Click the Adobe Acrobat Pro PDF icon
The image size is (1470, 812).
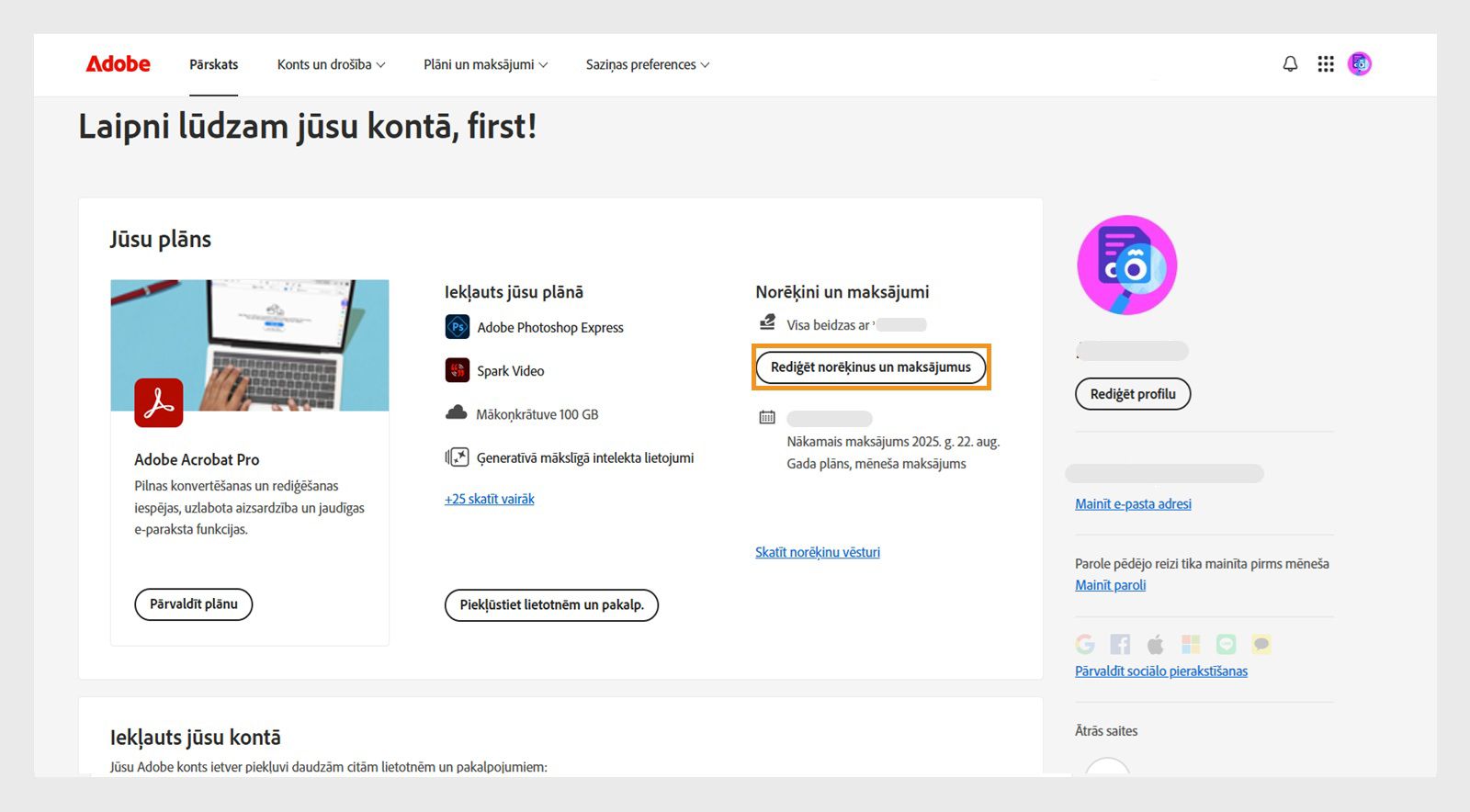coord(159,402)
